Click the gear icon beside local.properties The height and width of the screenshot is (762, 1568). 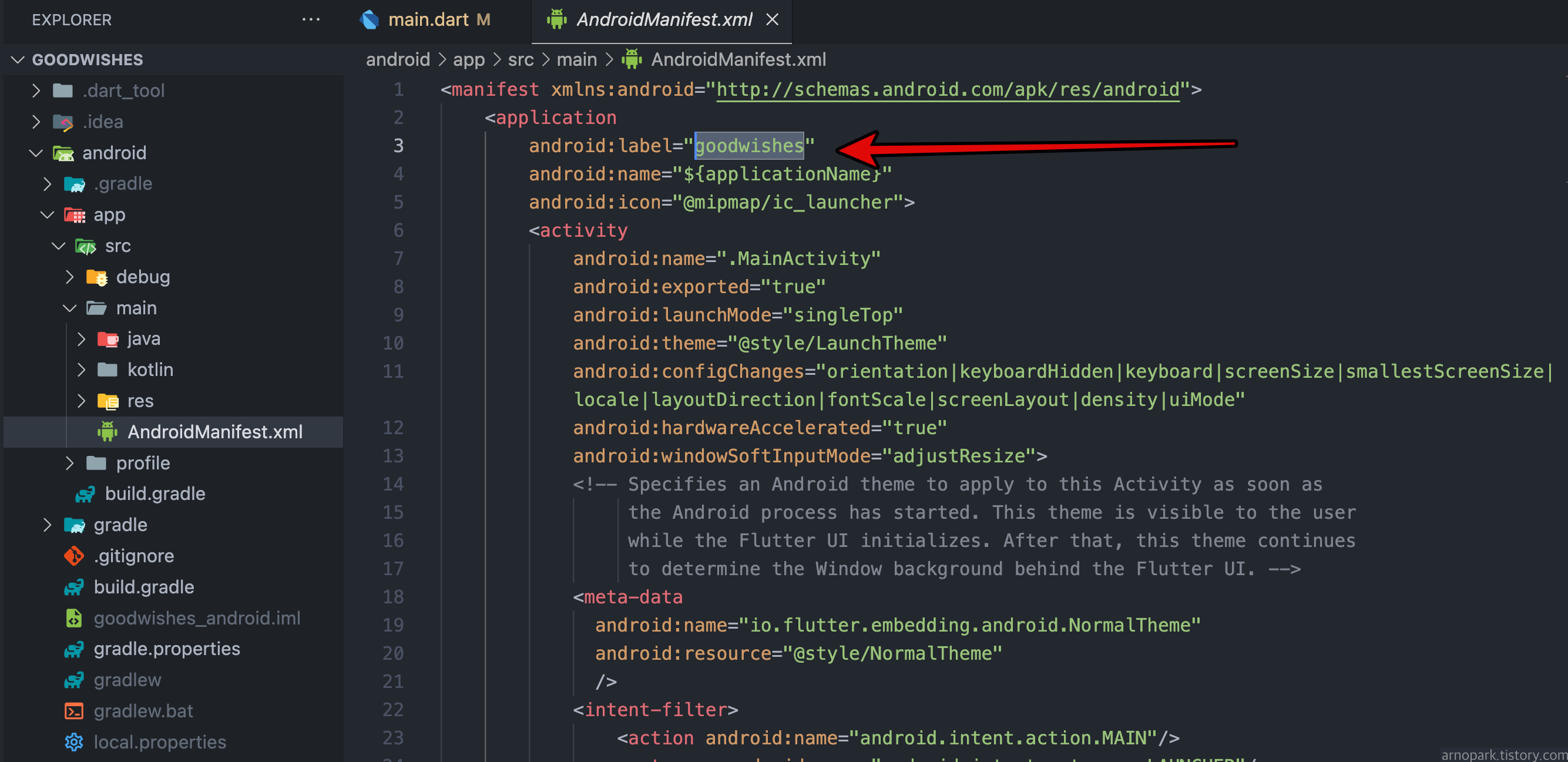click(74, 742)
